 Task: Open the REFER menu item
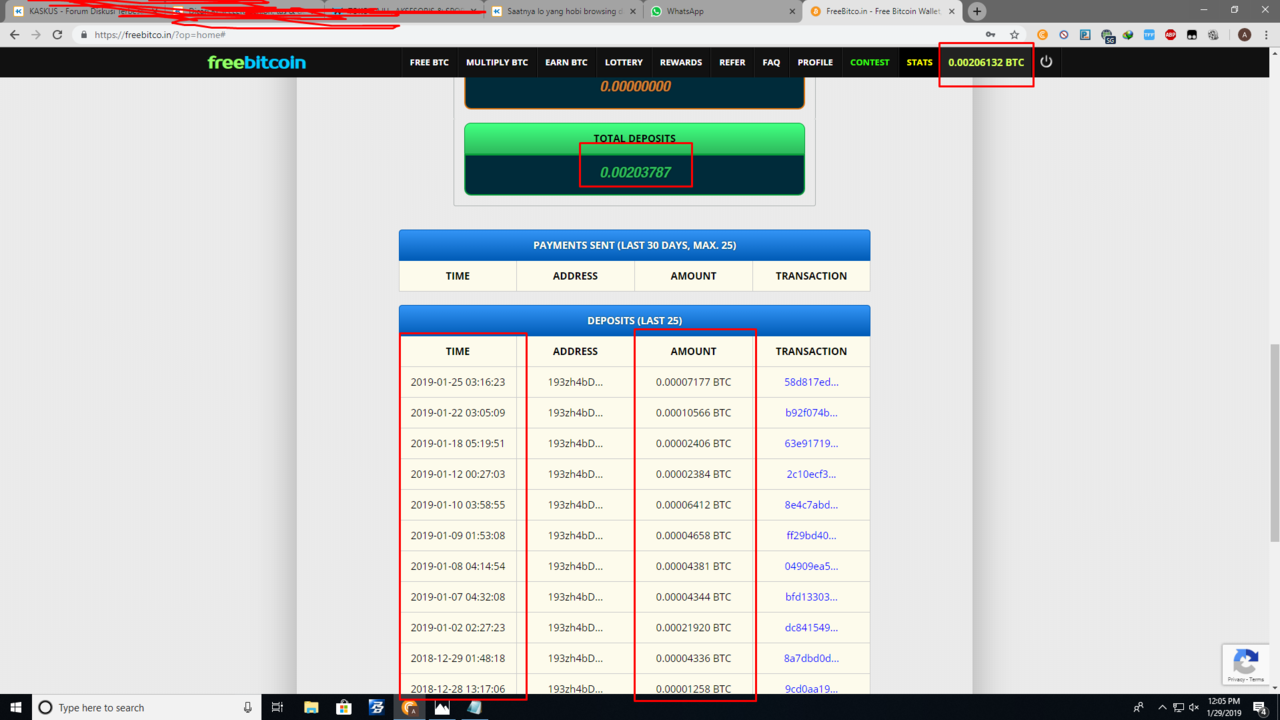(x=732, y=62)
